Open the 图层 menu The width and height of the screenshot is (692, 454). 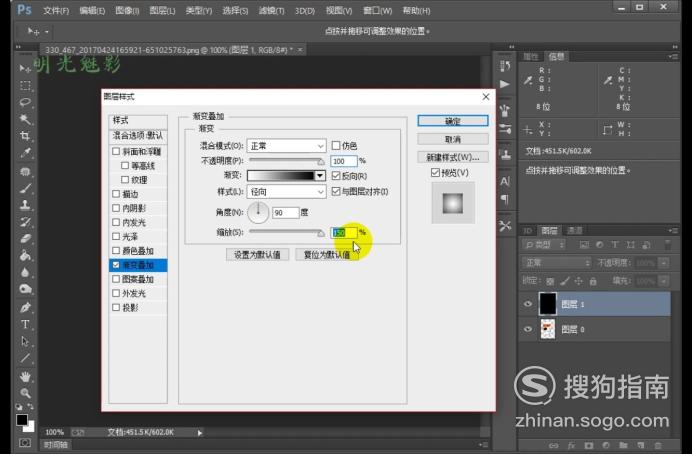coord(162,11)
